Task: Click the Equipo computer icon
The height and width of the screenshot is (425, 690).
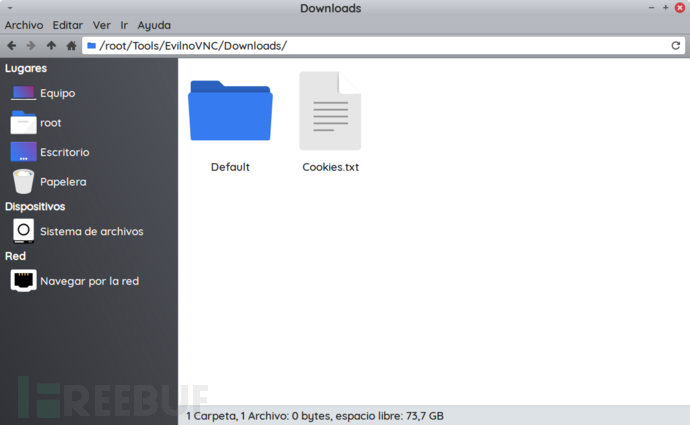Action: tap(23, 93)
